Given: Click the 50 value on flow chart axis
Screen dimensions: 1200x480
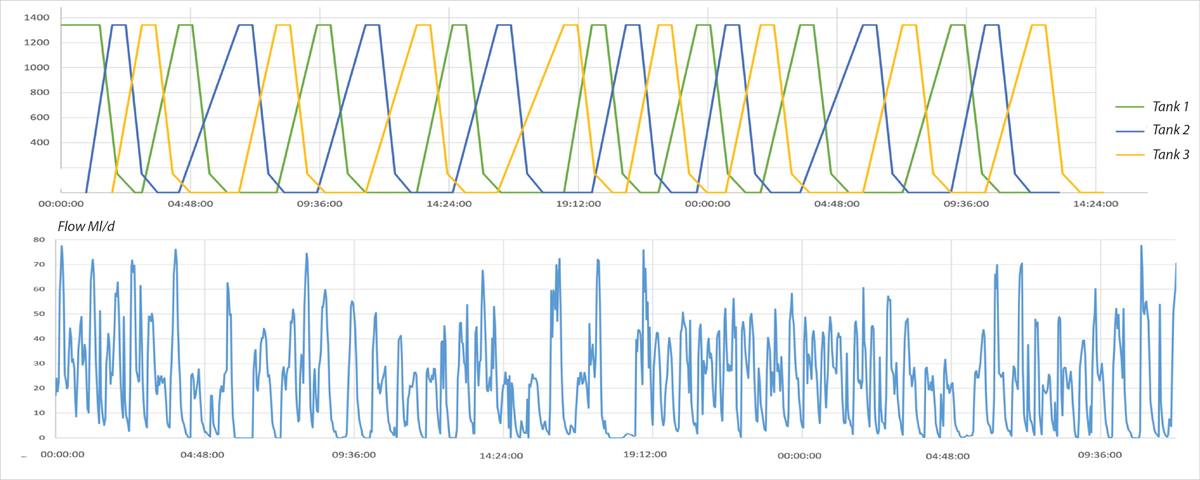Looking at the screenshot, I should pyautogui.click(x=40, y=314).
